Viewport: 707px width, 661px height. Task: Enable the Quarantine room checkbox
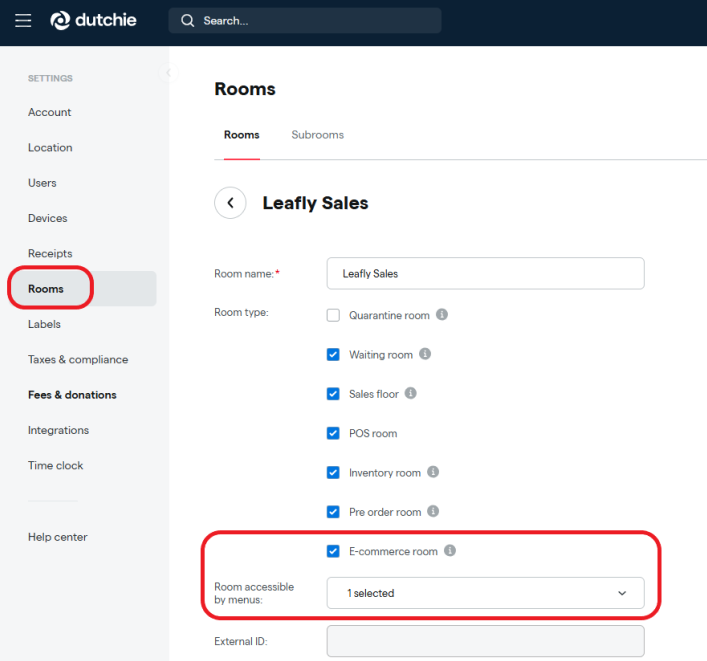pos(333,315)
